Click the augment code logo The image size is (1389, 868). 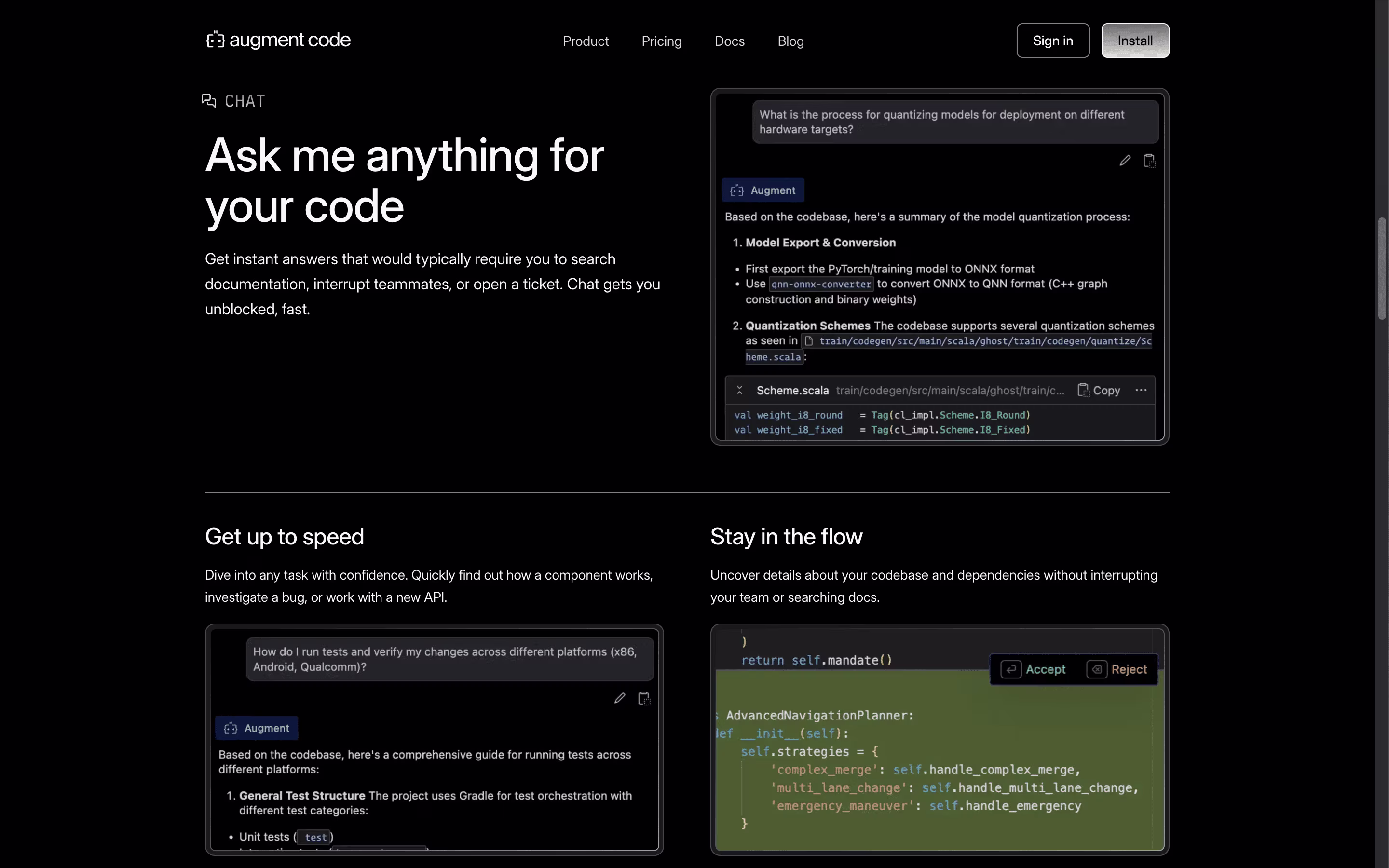pyautogui.click(x=278, y=40)
